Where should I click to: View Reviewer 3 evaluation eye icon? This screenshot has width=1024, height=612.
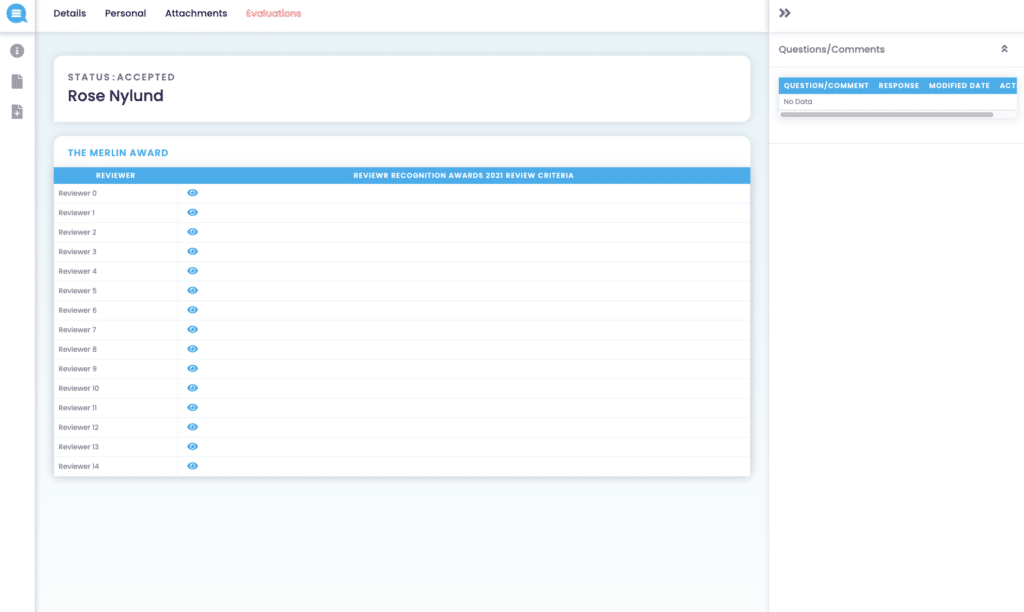coord(193,251)
